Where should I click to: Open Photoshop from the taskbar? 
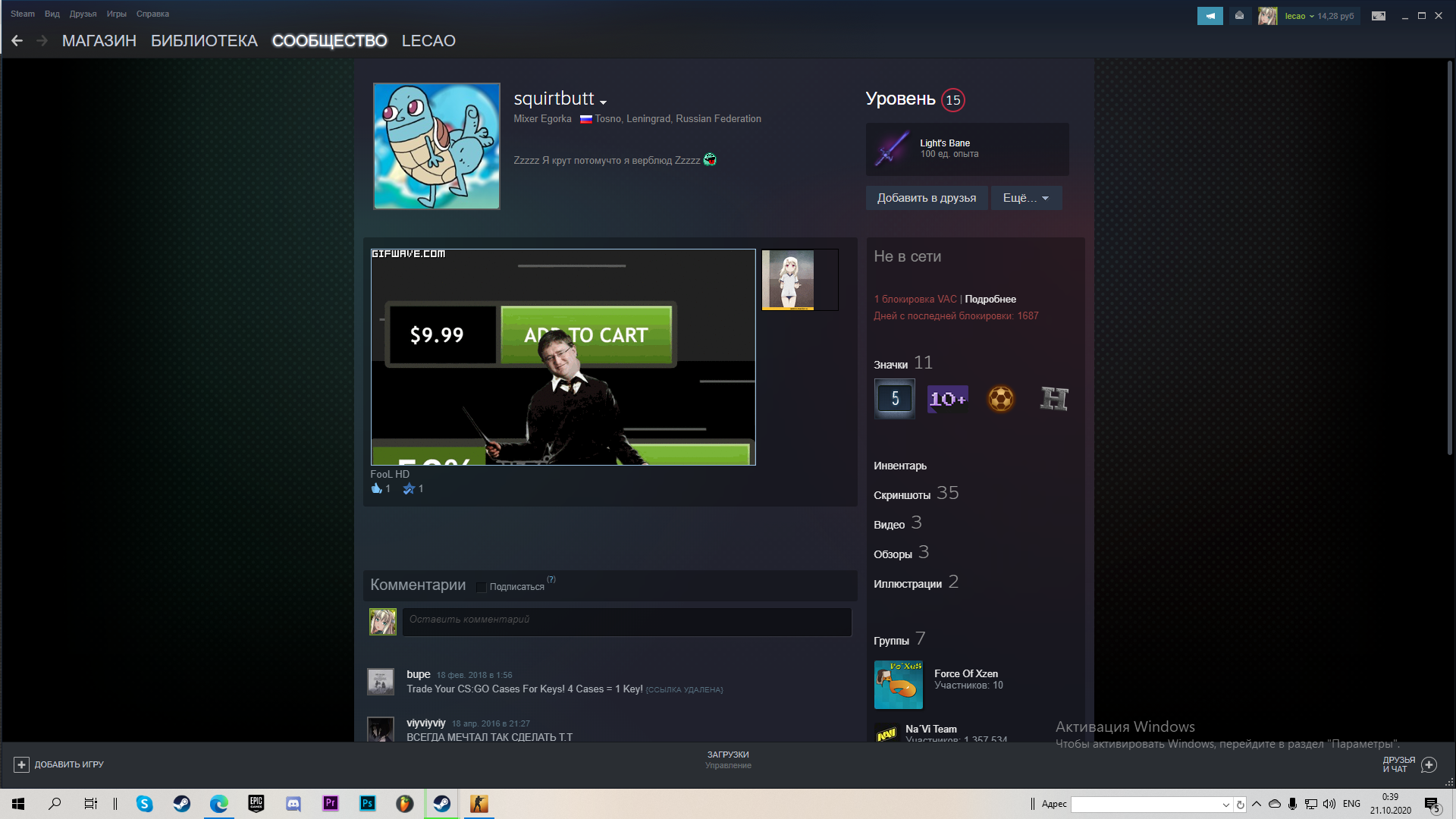(x=368, y=804)
